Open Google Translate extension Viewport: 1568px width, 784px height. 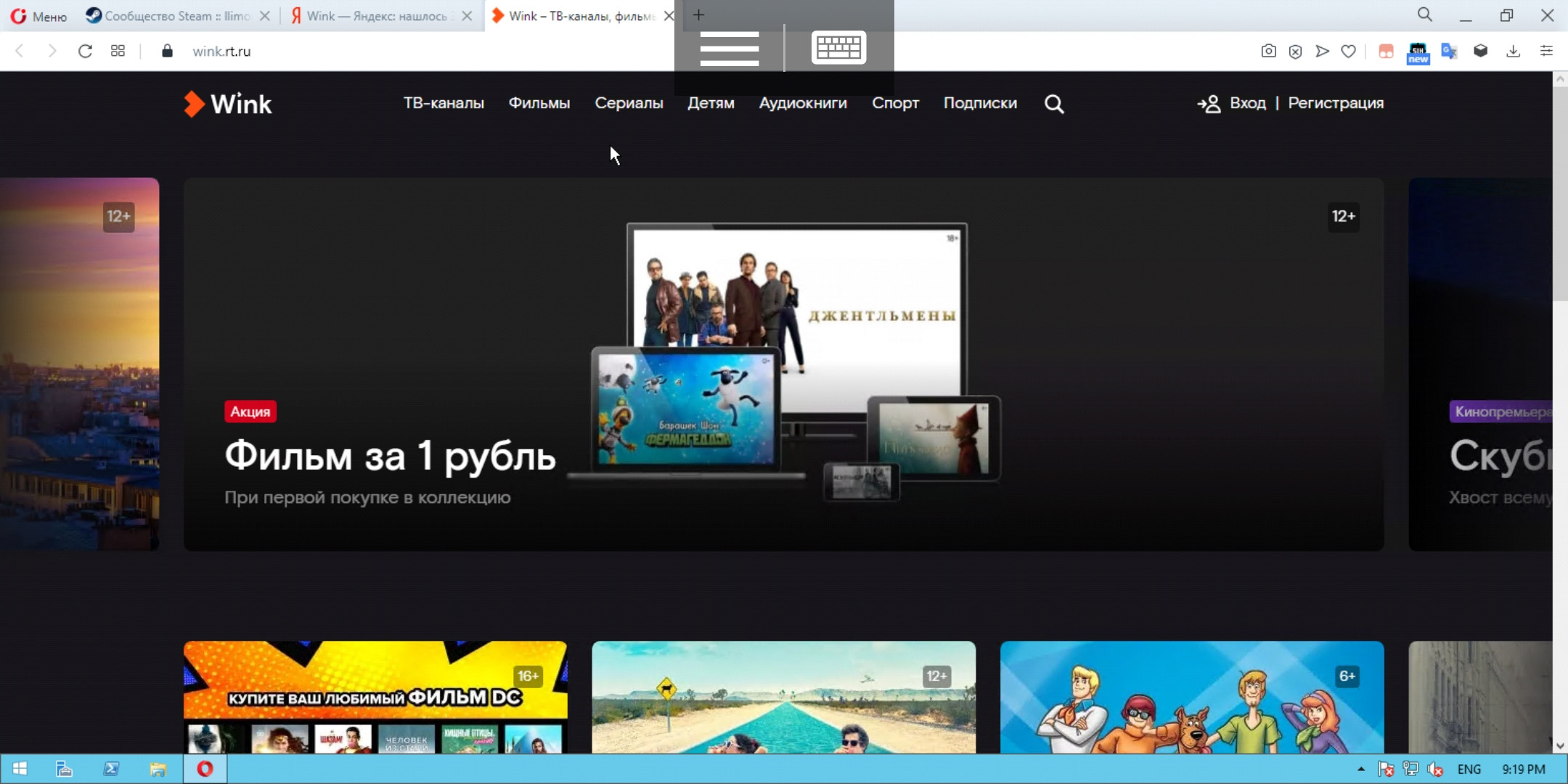click(1449, 51)
